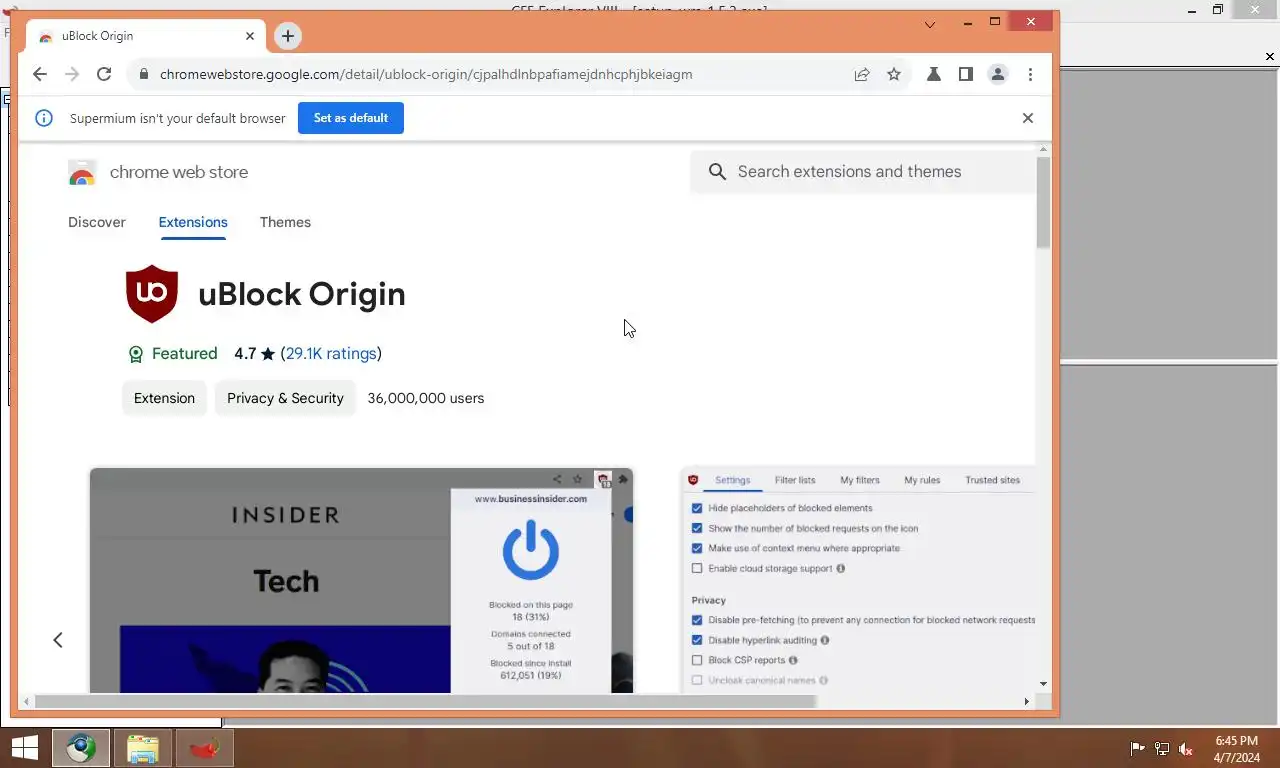The width and height of the screenshot is (1280, 768).
Task: Switch to the Discover tab
Action: [x=97, y=222]
